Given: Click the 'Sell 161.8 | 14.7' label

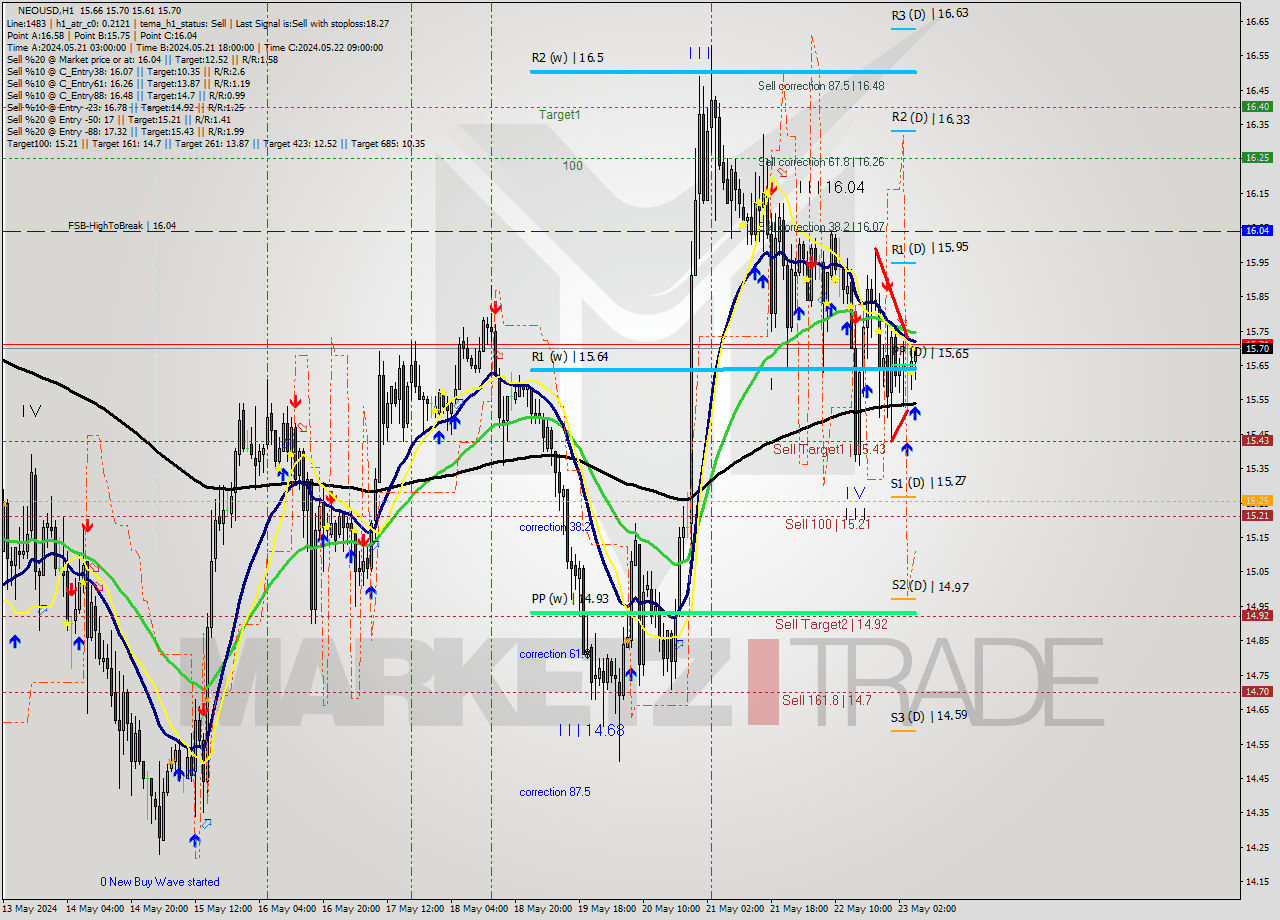Looking at the screenshot, I should point(826,700).
